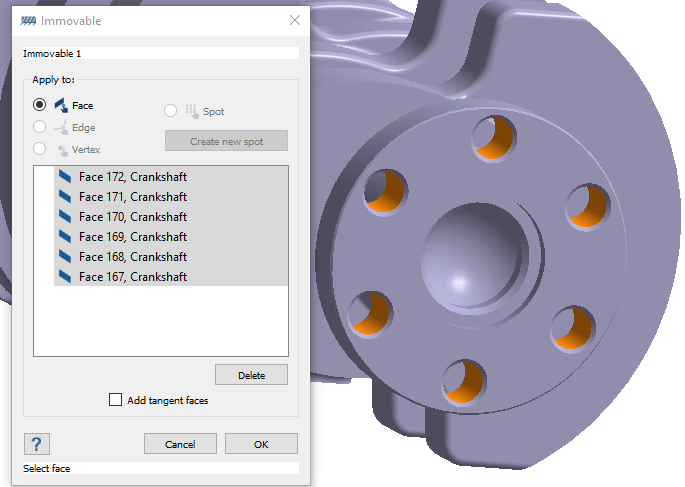Click the Spot grid icon
The width and height of the screenshot is (685, 487).
click(x=192, y=111)
